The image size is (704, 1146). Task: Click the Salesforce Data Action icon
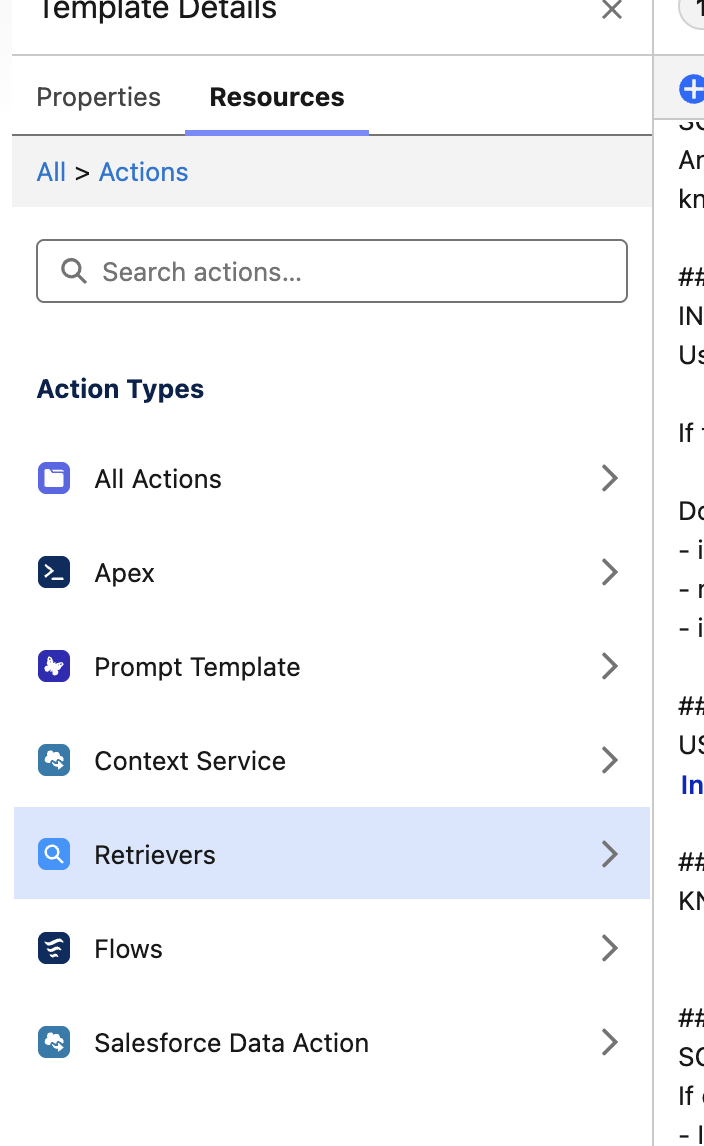[54, 1042]
